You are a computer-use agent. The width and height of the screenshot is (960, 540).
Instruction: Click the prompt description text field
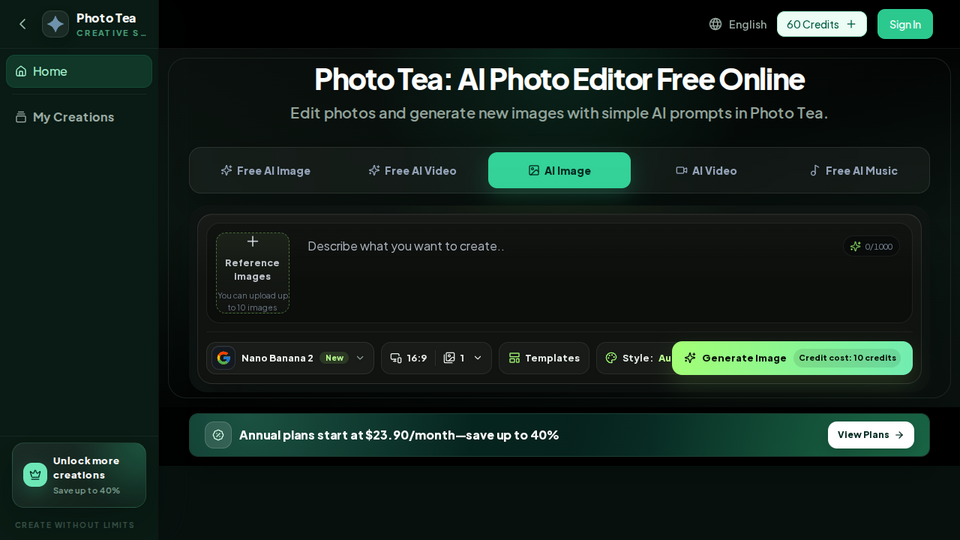[x=569, y=272]
